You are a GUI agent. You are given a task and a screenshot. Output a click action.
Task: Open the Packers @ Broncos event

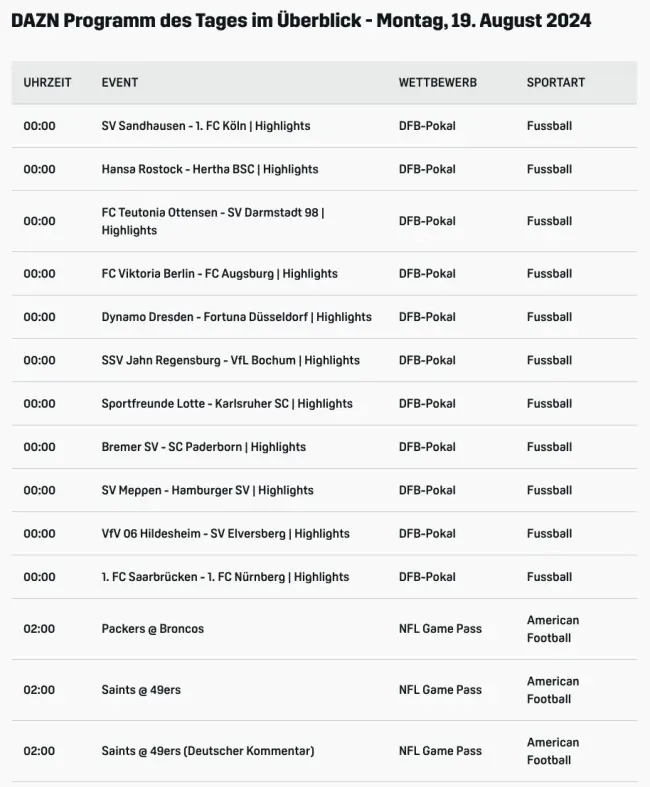[x=152, y=629]
